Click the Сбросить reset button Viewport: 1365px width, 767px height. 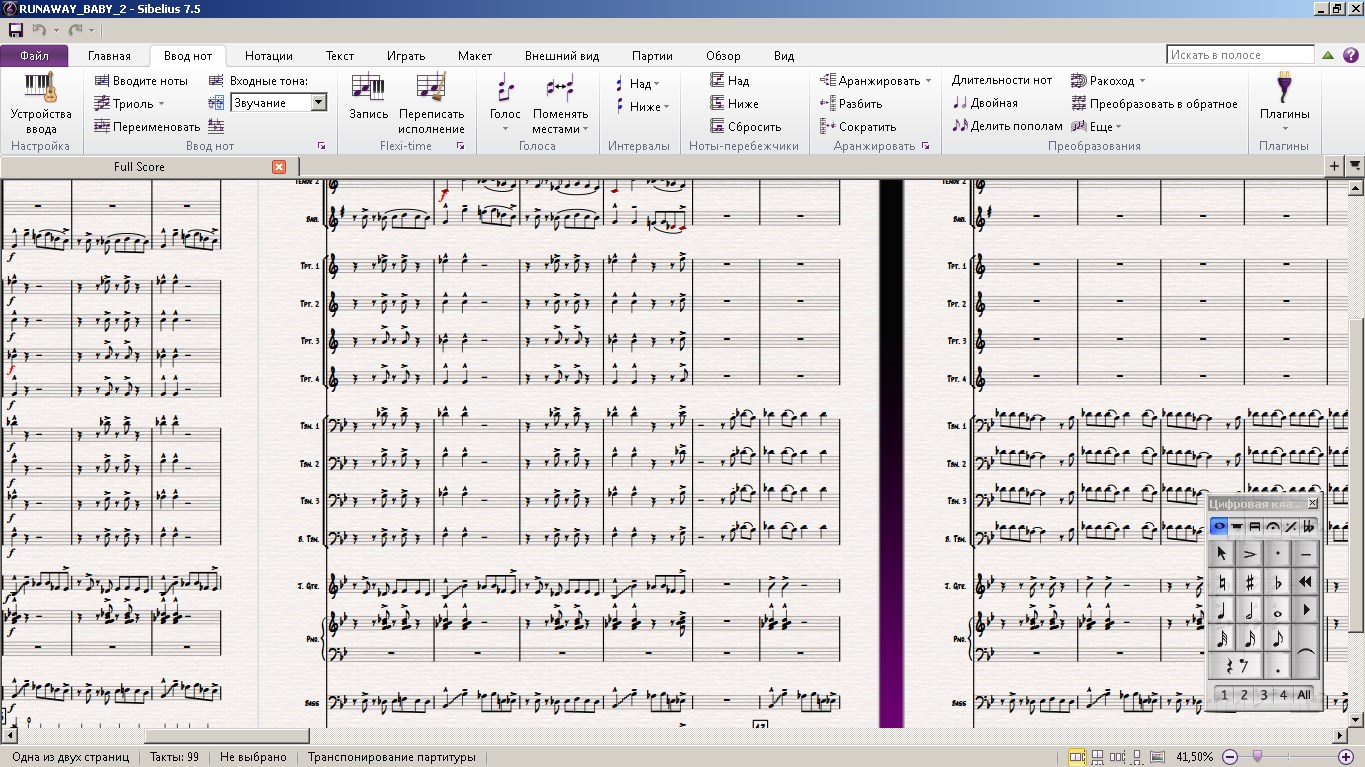point(745,127)
